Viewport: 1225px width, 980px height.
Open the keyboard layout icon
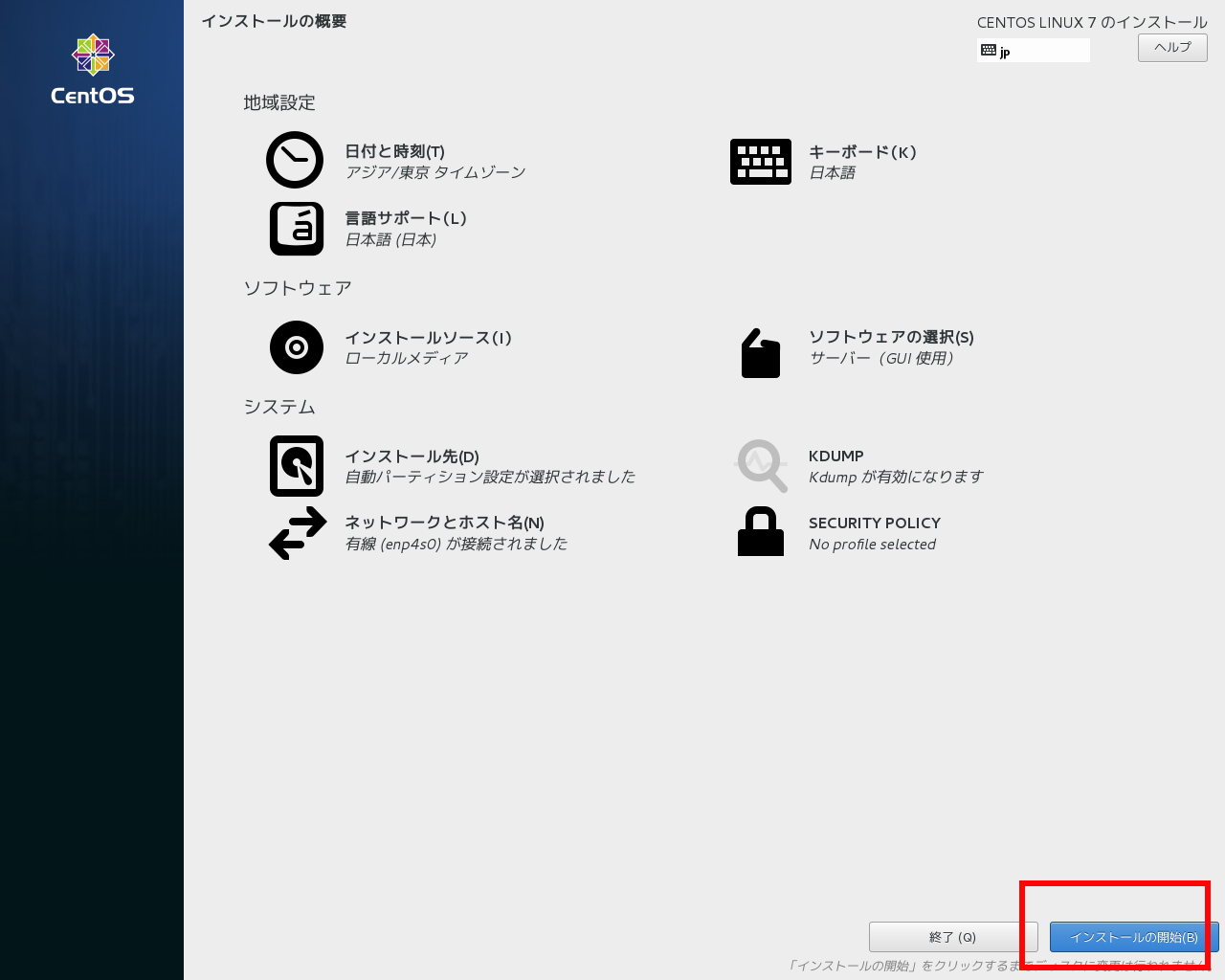point(760,162)
